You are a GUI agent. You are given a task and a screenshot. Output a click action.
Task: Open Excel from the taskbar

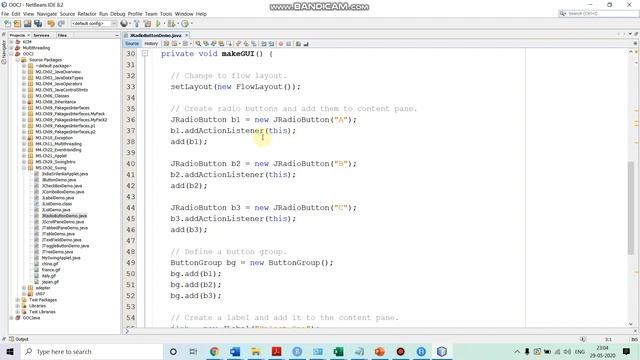[x=338, y=351]
